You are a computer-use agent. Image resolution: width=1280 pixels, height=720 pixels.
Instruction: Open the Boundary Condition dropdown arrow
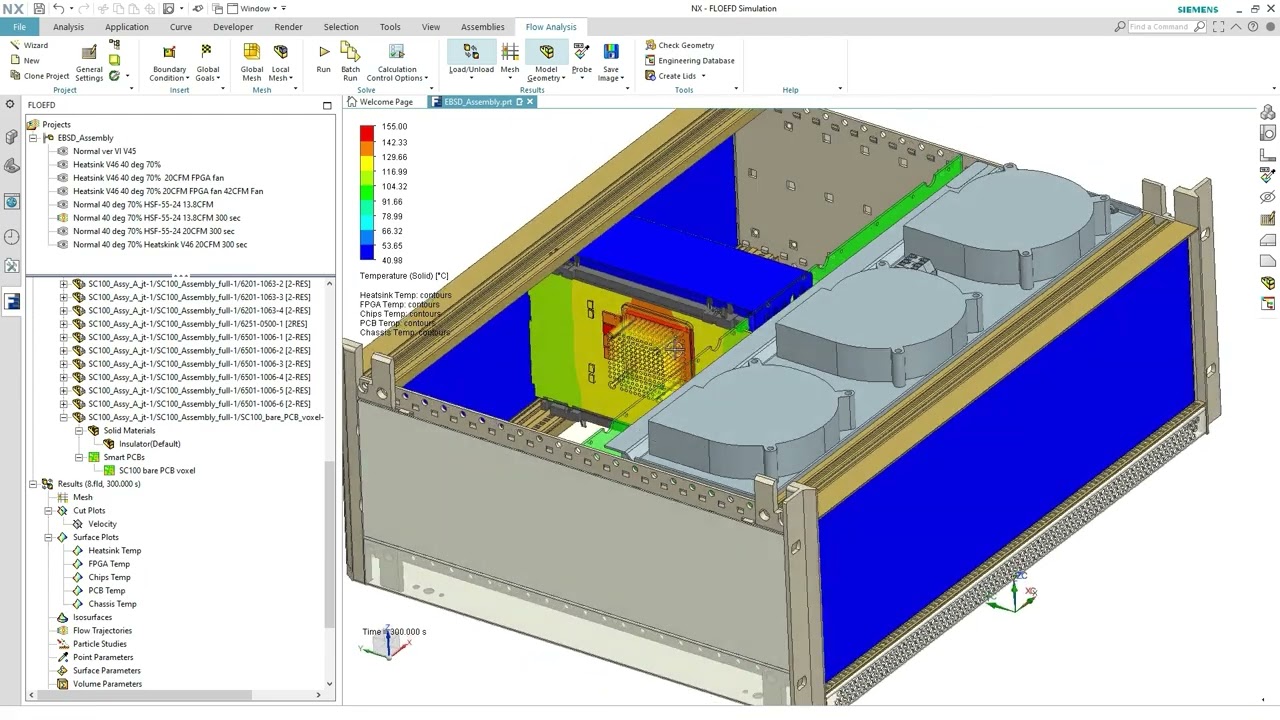[x=189, y=78]
